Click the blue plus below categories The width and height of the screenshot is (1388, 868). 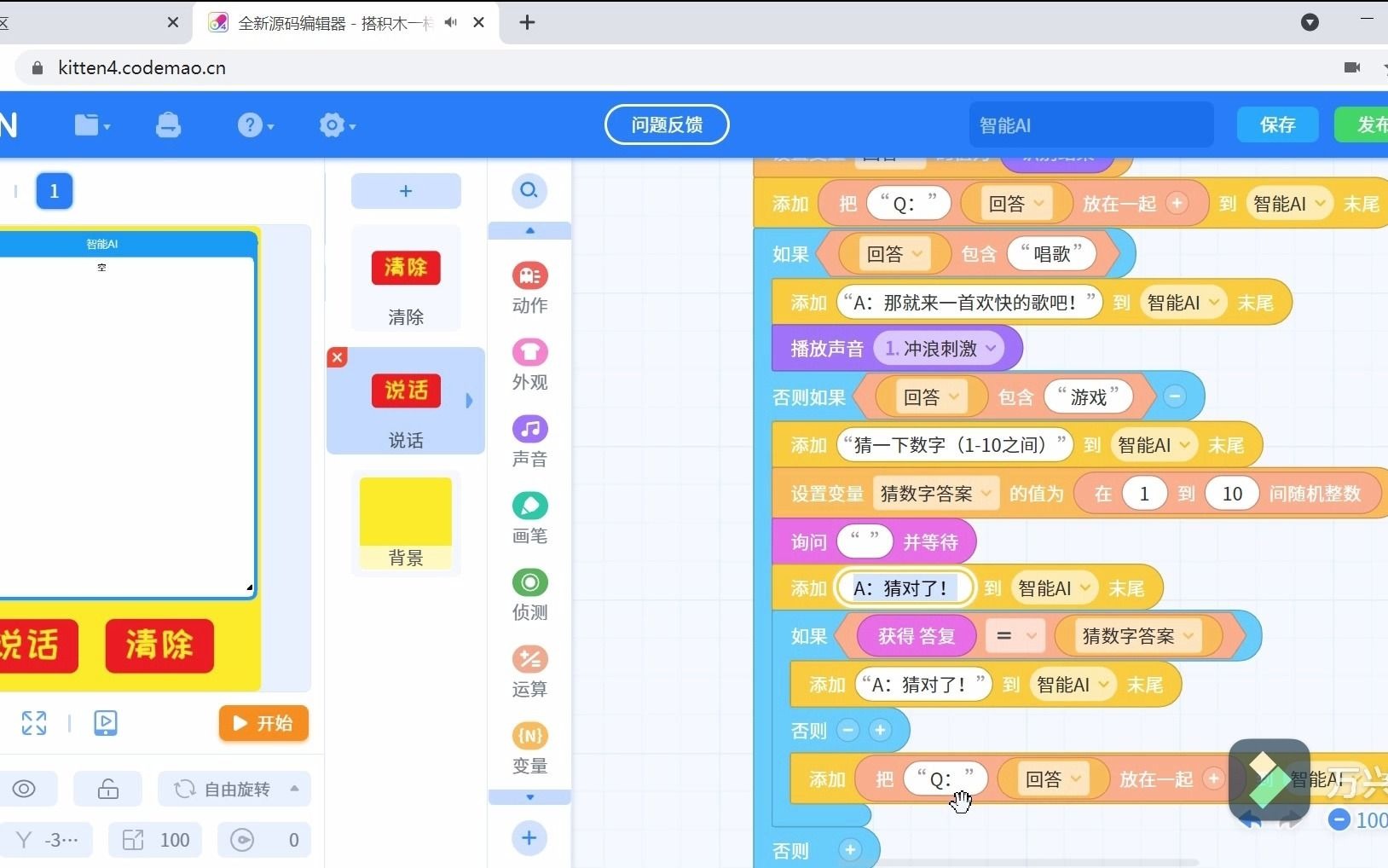pyautogui.click(x=529, y=838)
